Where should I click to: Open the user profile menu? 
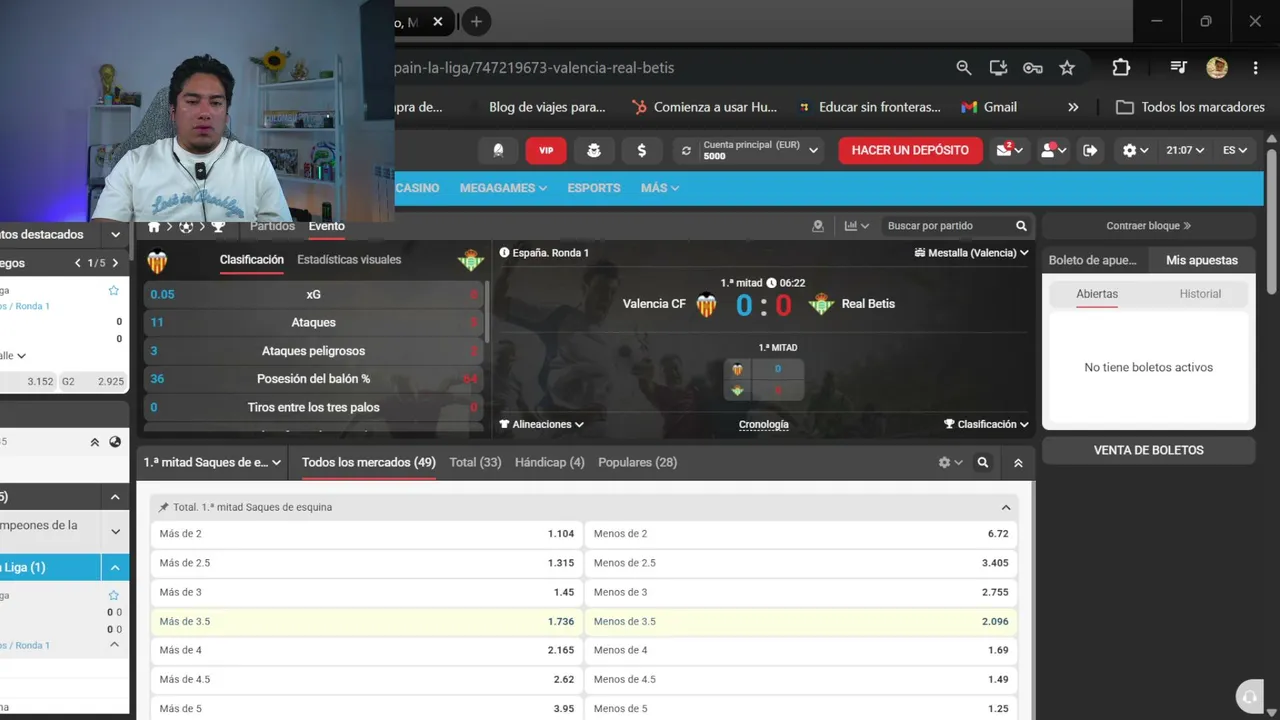point(1054,150)
